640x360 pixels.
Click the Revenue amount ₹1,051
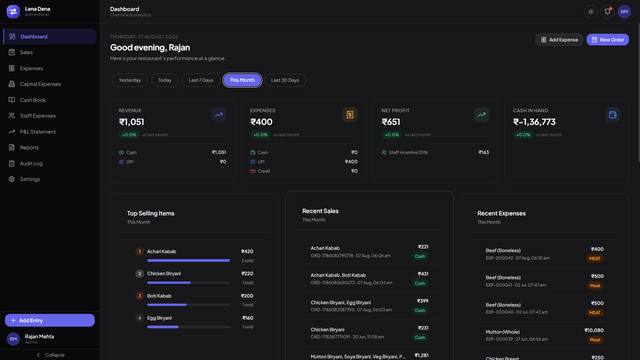(131, 122)
